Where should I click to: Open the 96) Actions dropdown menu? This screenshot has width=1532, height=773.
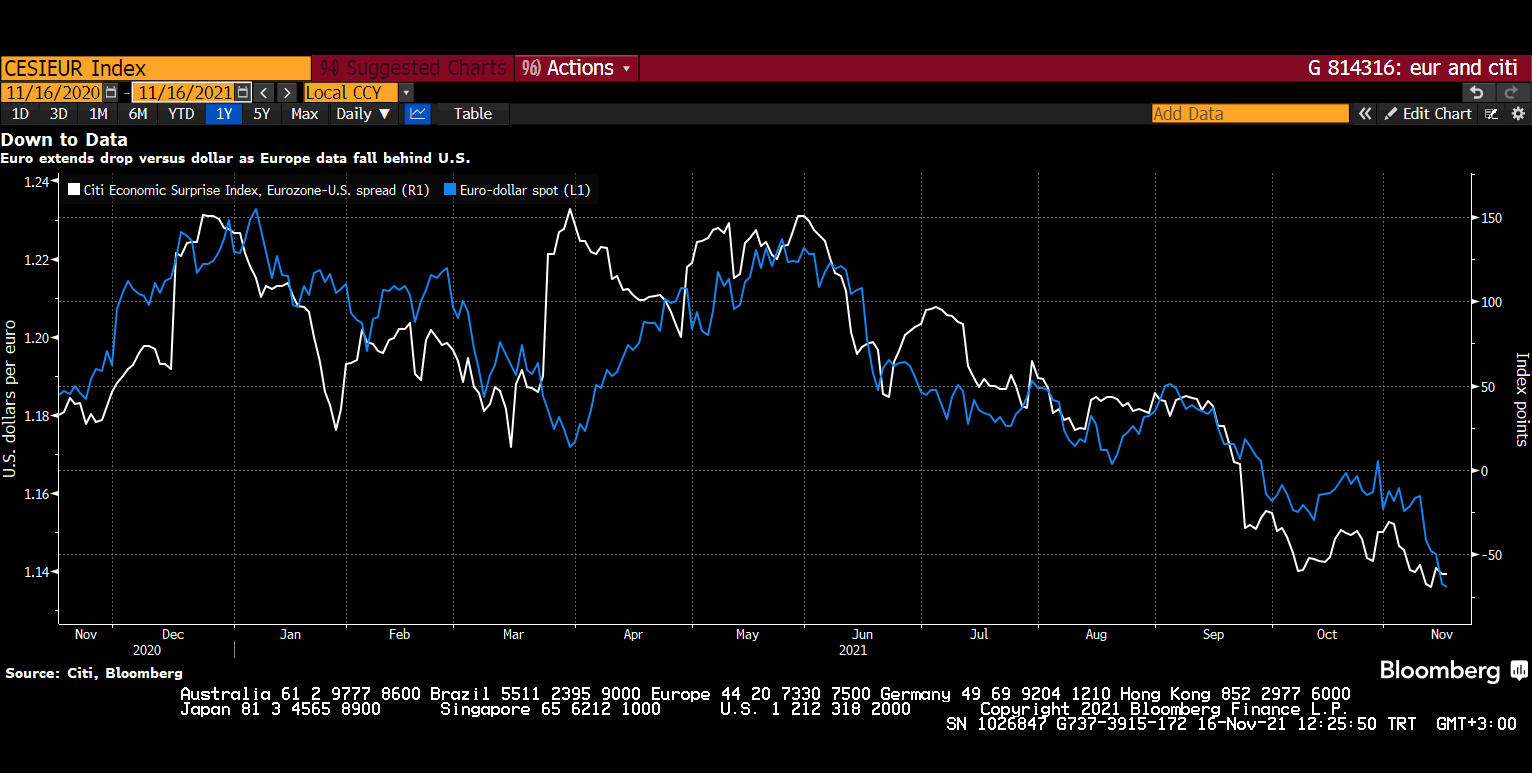click(x=577, y=68)
